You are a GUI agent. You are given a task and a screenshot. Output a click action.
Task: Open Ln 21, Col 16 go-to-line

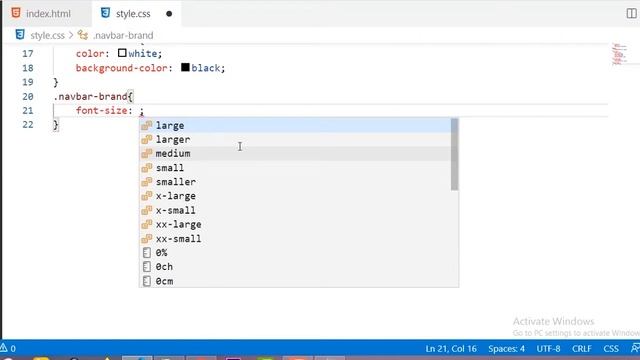tap(451, 349)
